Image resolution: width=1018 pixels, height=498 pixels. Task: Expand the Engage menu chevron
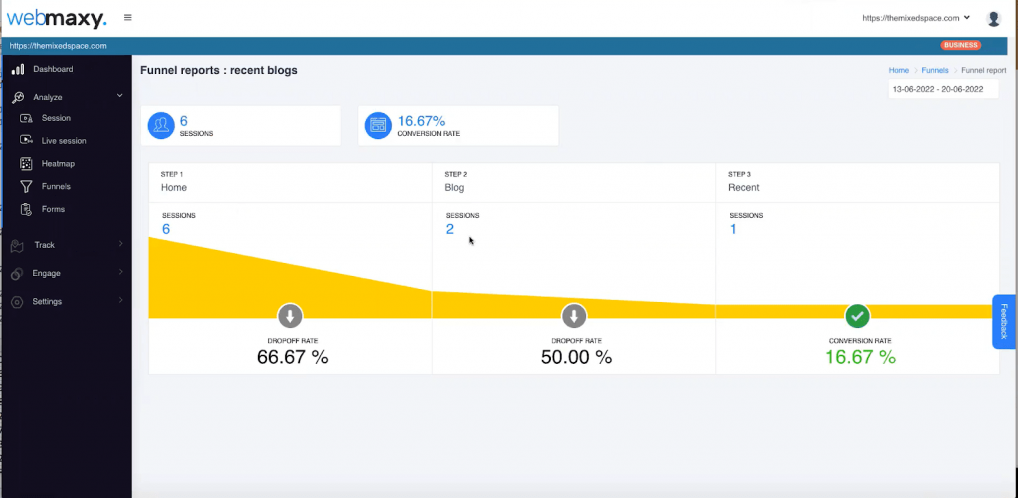[121, 273]
